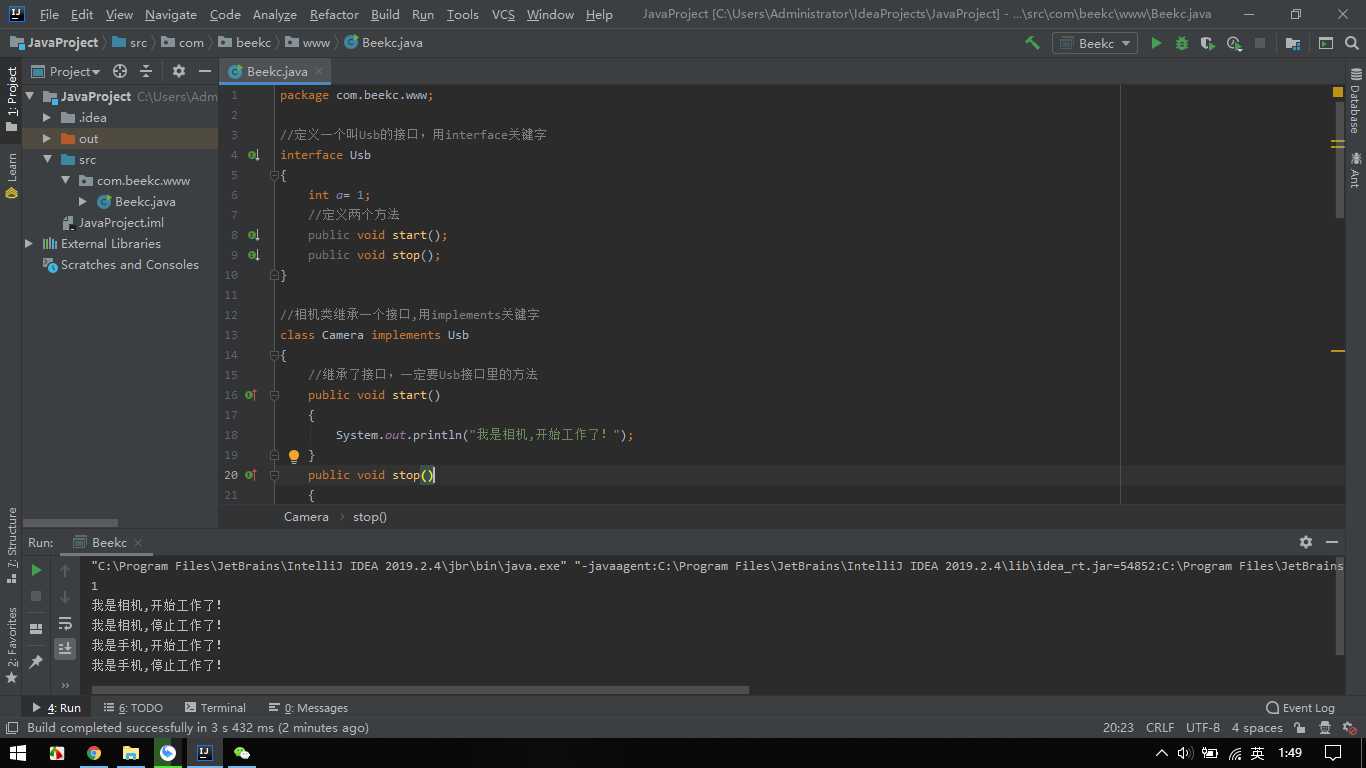1366x768 pixels.
Task: Fold the Usb interface body at line 5
Action: [273, 175]
